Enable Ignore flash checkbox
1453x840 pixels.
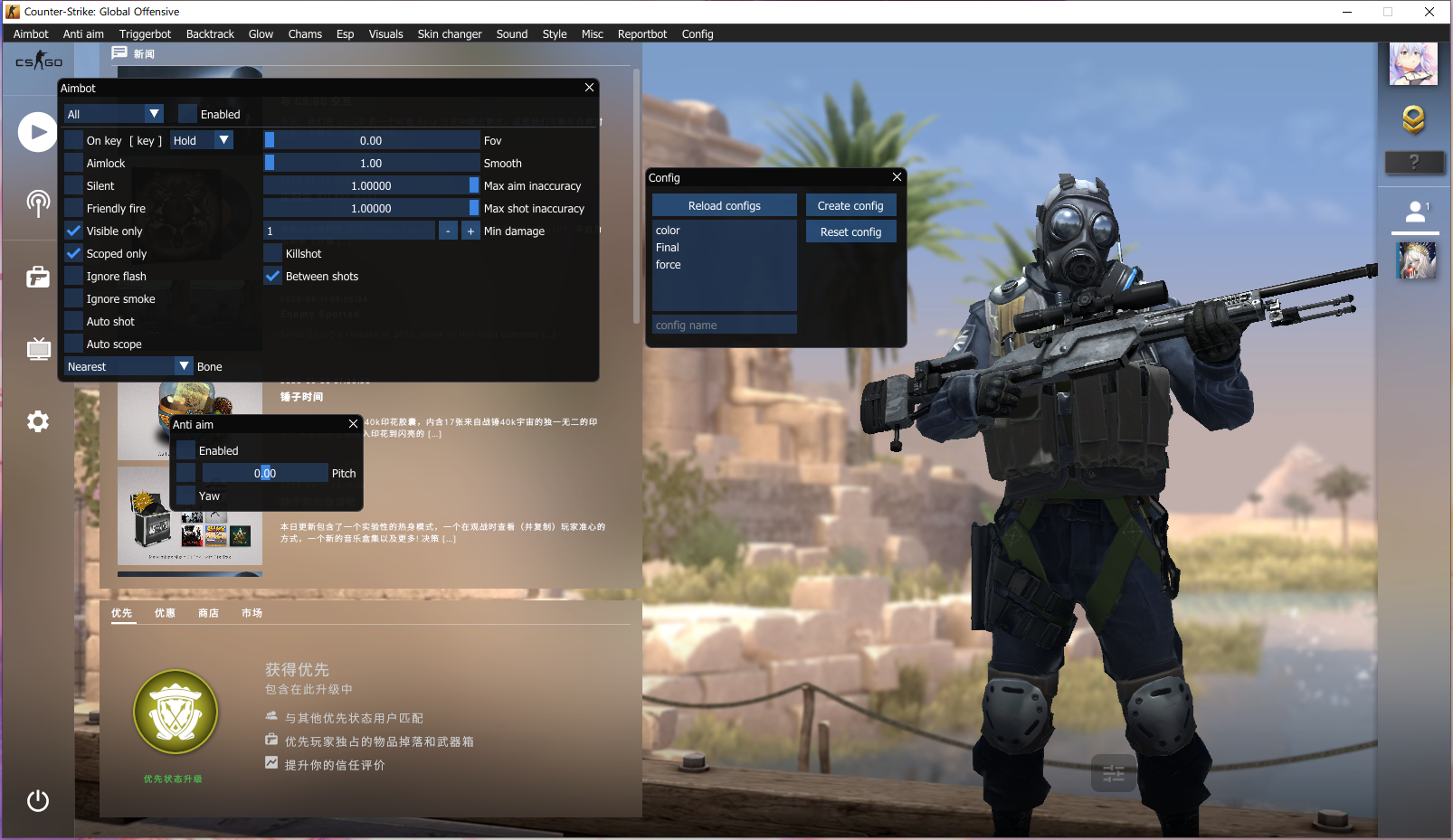pyautogui.click(x=73, y=276)
